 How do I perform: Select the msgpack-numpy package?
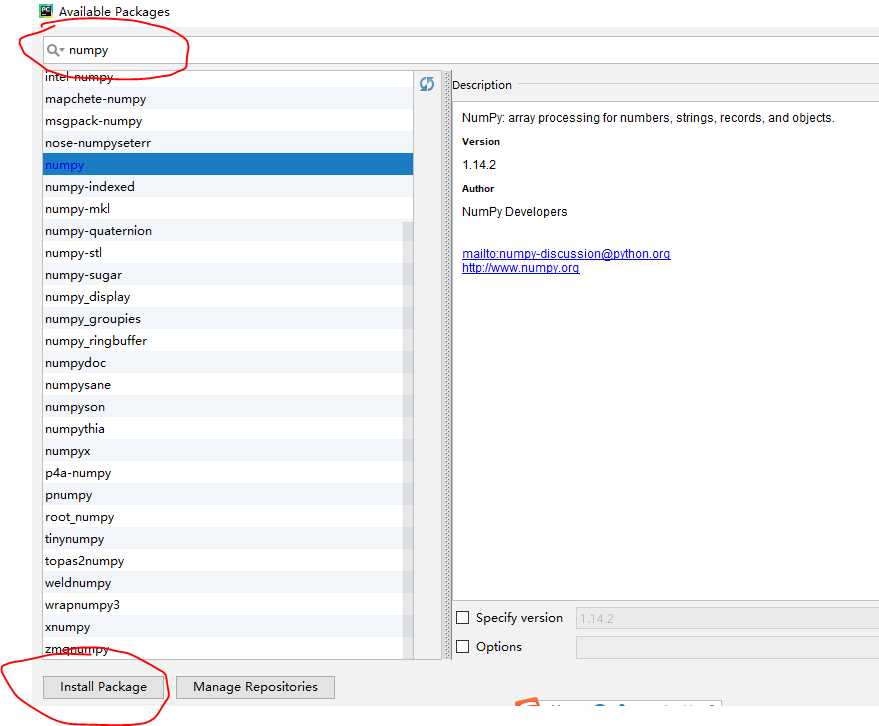pos(228,121)
